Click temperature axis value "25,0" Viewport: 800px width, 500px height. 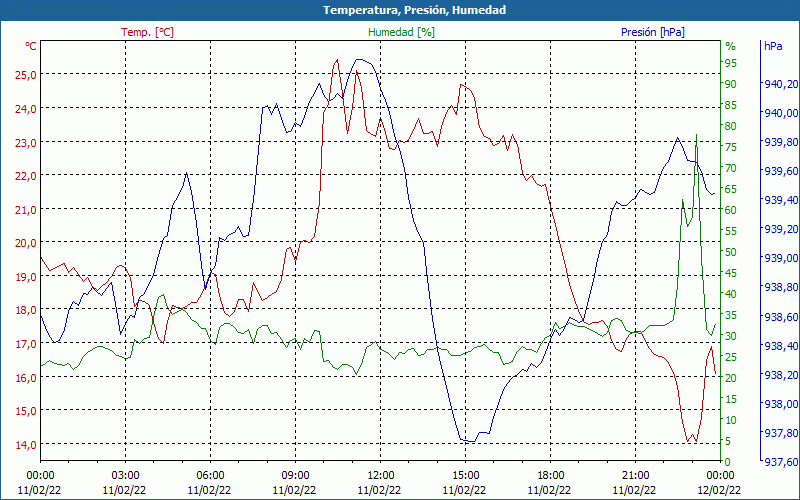point(26,75)
